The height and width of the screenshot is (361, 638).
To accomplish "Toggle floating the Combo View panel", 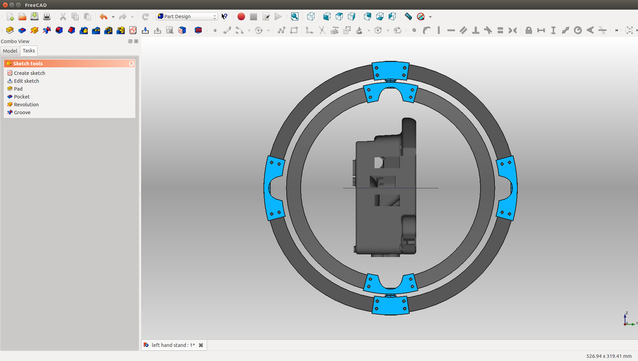I will tap(130, 41).
